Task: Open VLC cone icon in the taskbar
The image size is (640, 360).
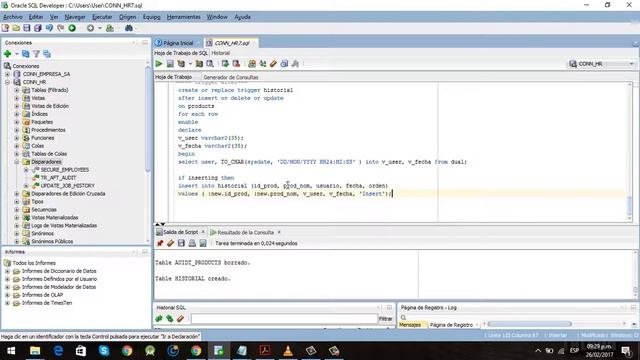Action: coord(288,351)
